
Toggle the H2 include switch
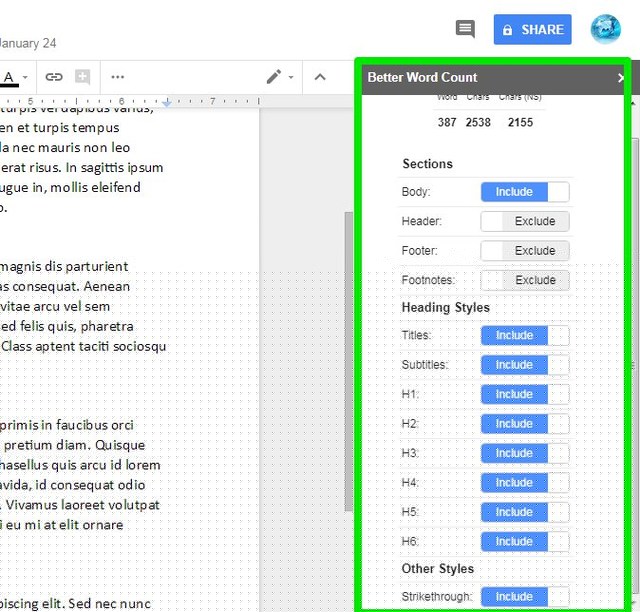click(x=525, y=424)
